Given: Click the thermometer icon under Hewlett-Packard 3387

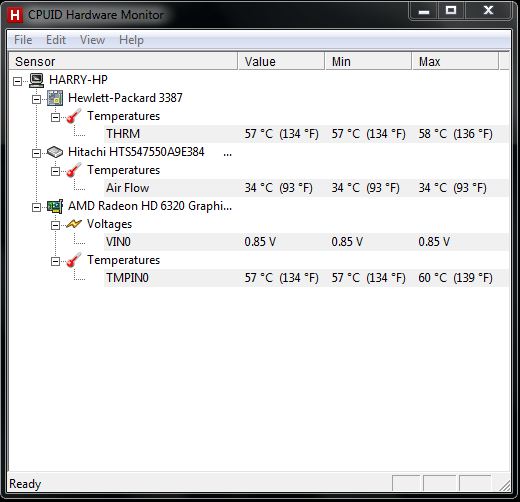Looking at the screenshot, I should coord(74,116).
